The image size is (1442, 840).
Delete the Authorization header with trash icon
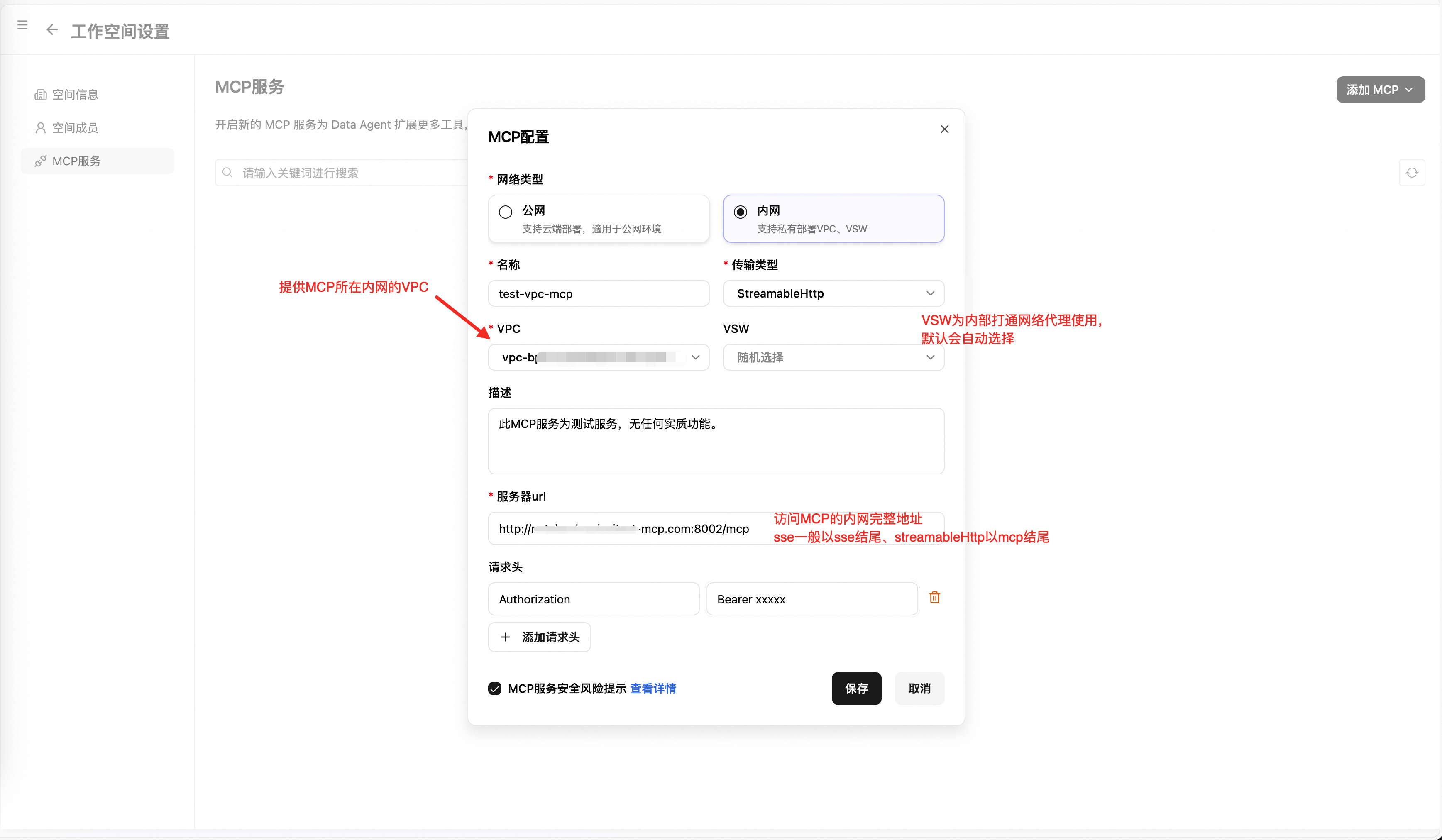[x=934, y=597]
